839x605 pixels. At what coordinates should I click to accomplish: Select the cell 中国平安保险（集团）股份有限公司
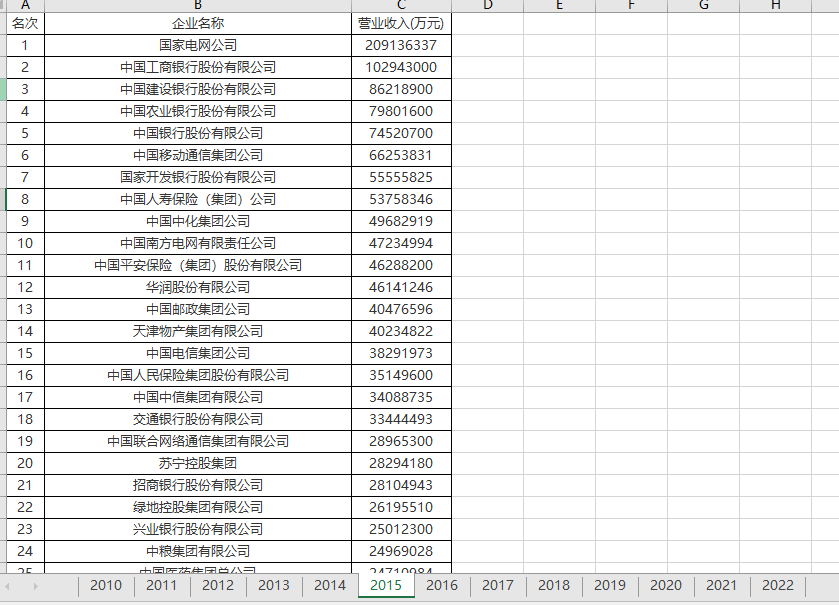[x=198, y=265]
